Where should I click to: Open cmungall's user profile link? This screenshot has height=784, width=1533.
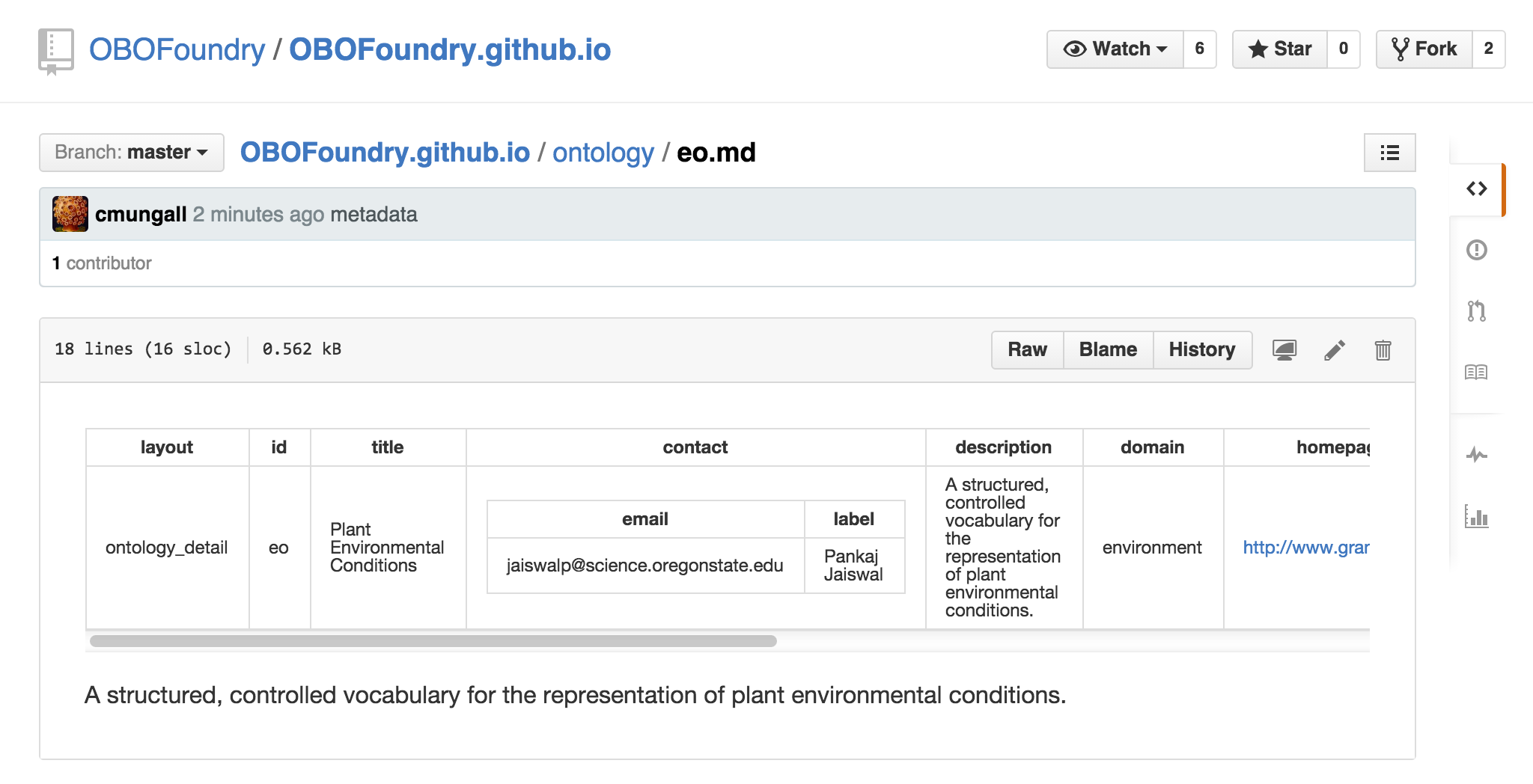click(x=141, y=215)
